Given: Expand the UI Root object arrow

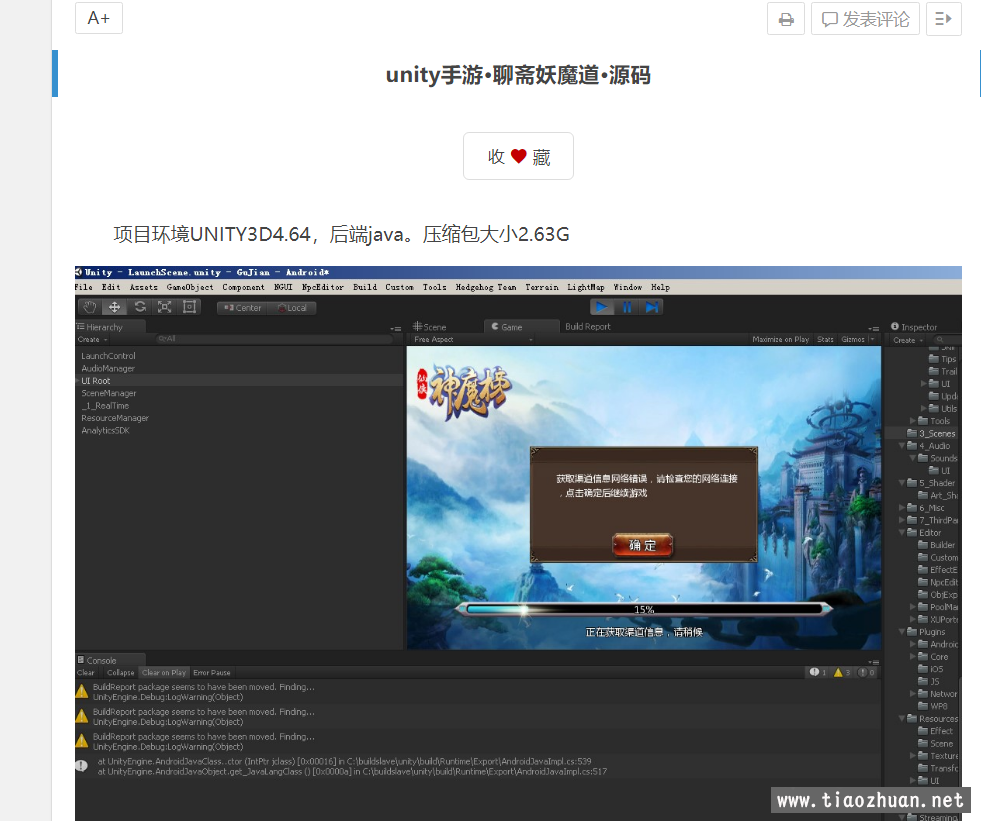Looking at the screenshot, I should click(78, 381).
